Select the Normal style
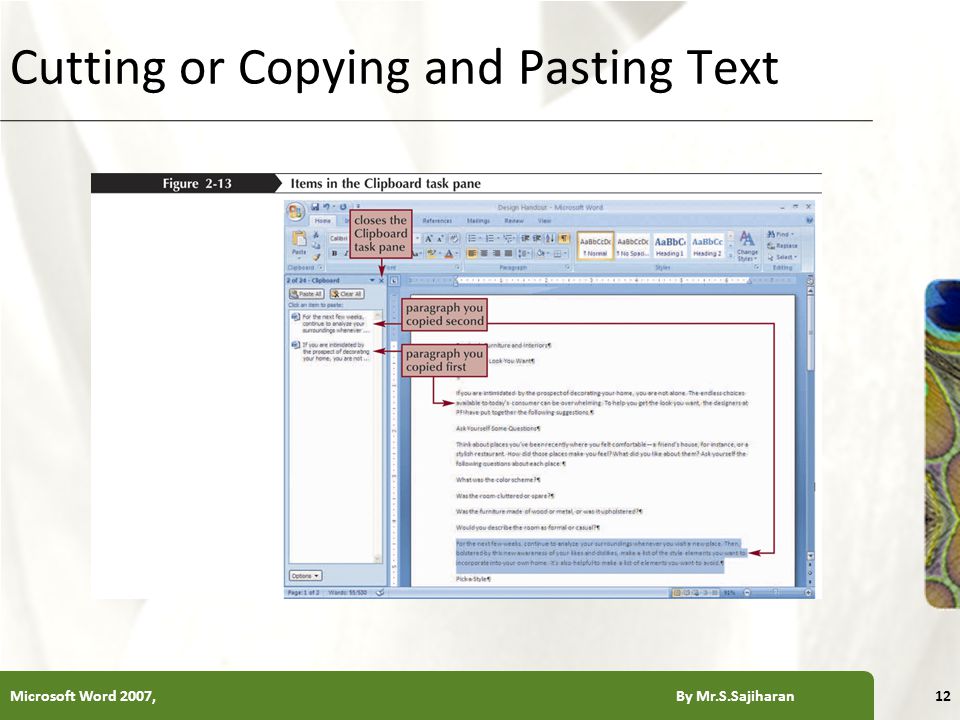This screenshot has height=720, width=960. click(x=595, y=246)
